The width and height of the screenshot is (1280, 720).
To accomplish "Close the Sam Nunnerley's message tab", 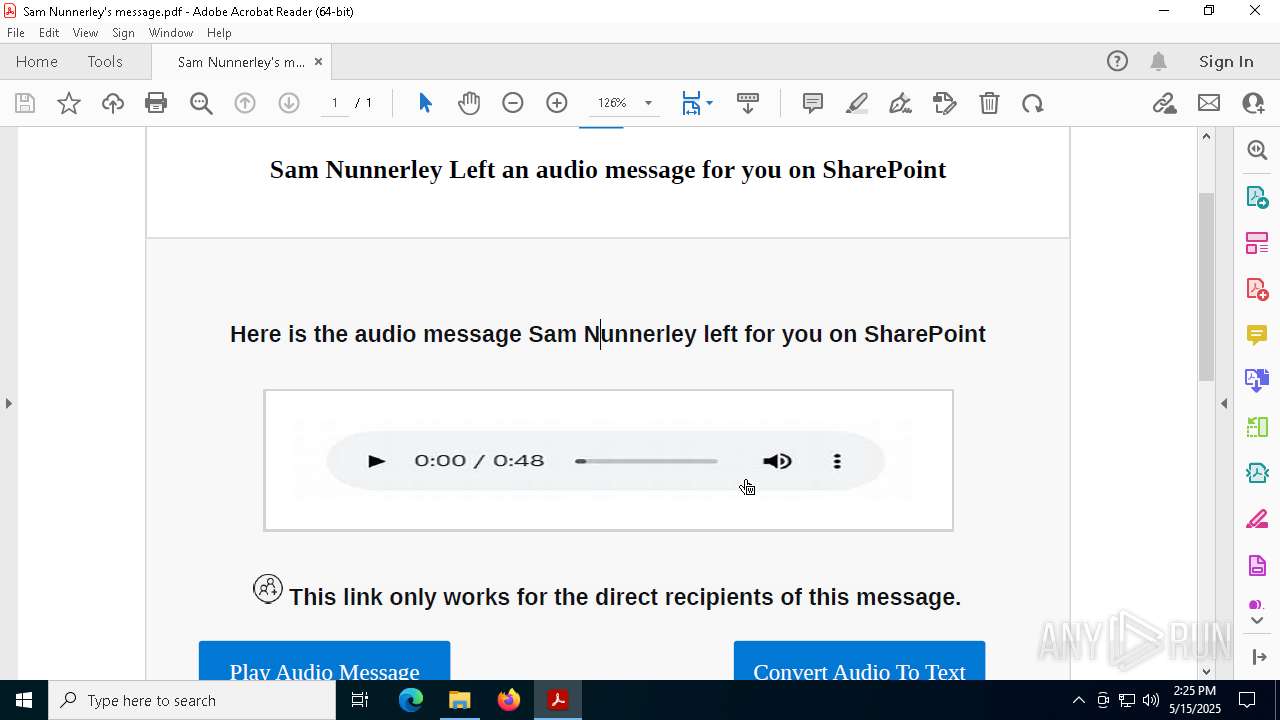I will pyautogui.click(x=318, y=61).
